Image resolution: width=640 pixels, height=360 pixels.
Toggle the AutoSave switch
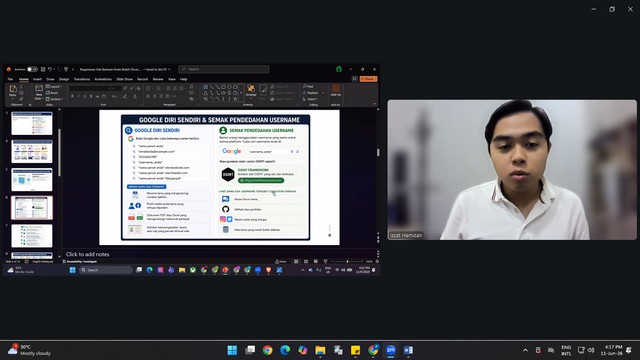pyautogui.click(x=32, y=69)
